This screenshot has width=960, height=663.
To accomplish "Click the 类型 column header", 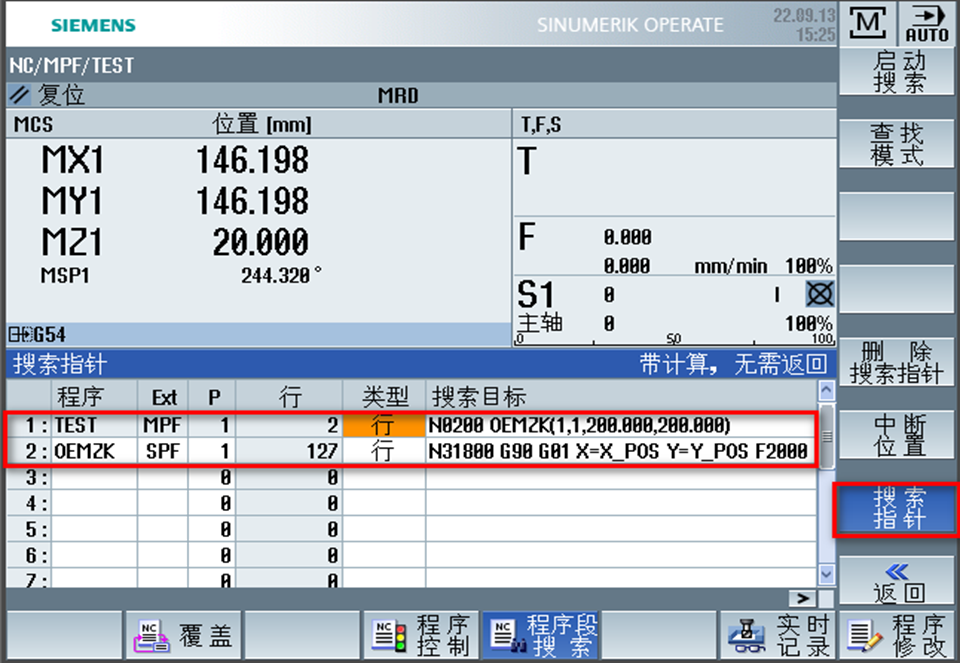I will pos(384,397).
